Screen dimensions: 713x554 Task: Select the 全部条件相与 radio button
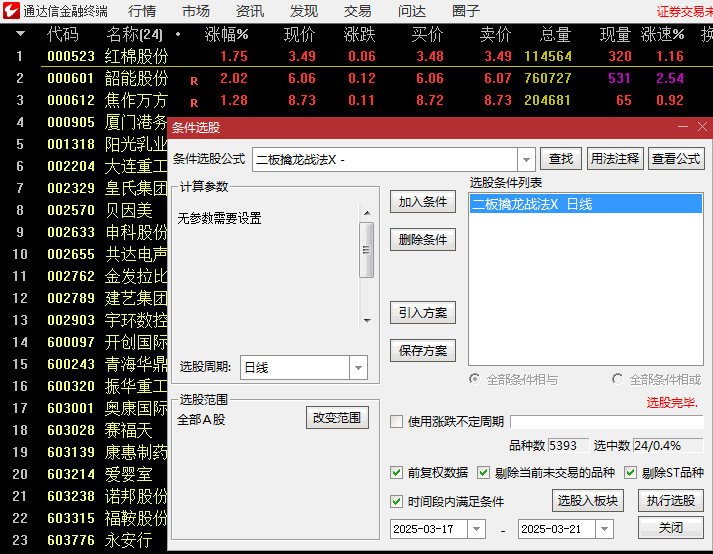pyautogui.click(x=474, y=379)
